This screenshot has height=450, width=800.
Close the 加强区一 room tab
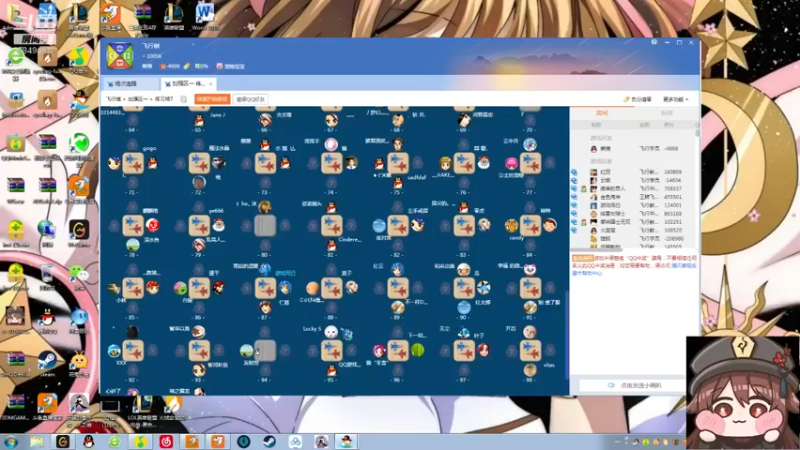pyautogui.click(x=211, y=84)
